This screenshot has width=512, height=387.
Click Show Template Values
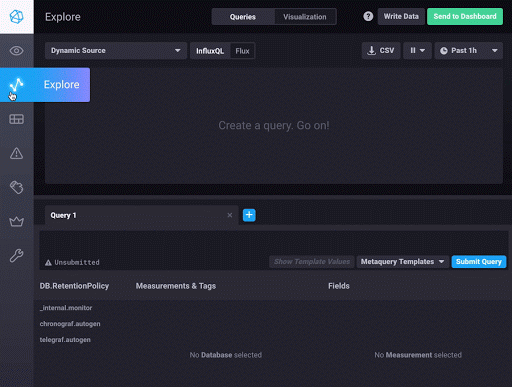point(312,262)
